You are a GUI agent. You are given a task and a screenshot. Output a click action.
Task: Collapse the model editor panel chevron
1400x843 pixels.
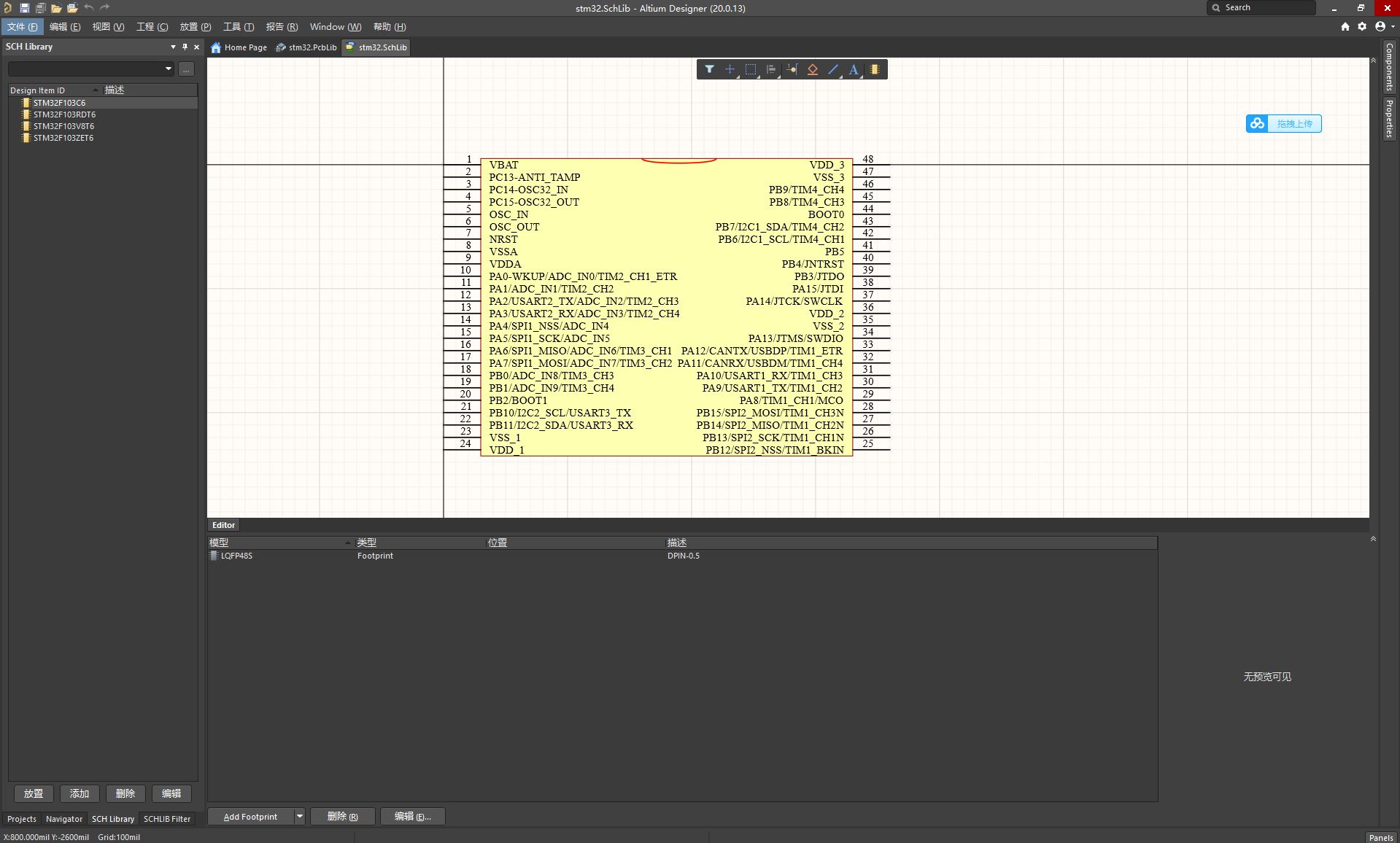coord(1373,539)
